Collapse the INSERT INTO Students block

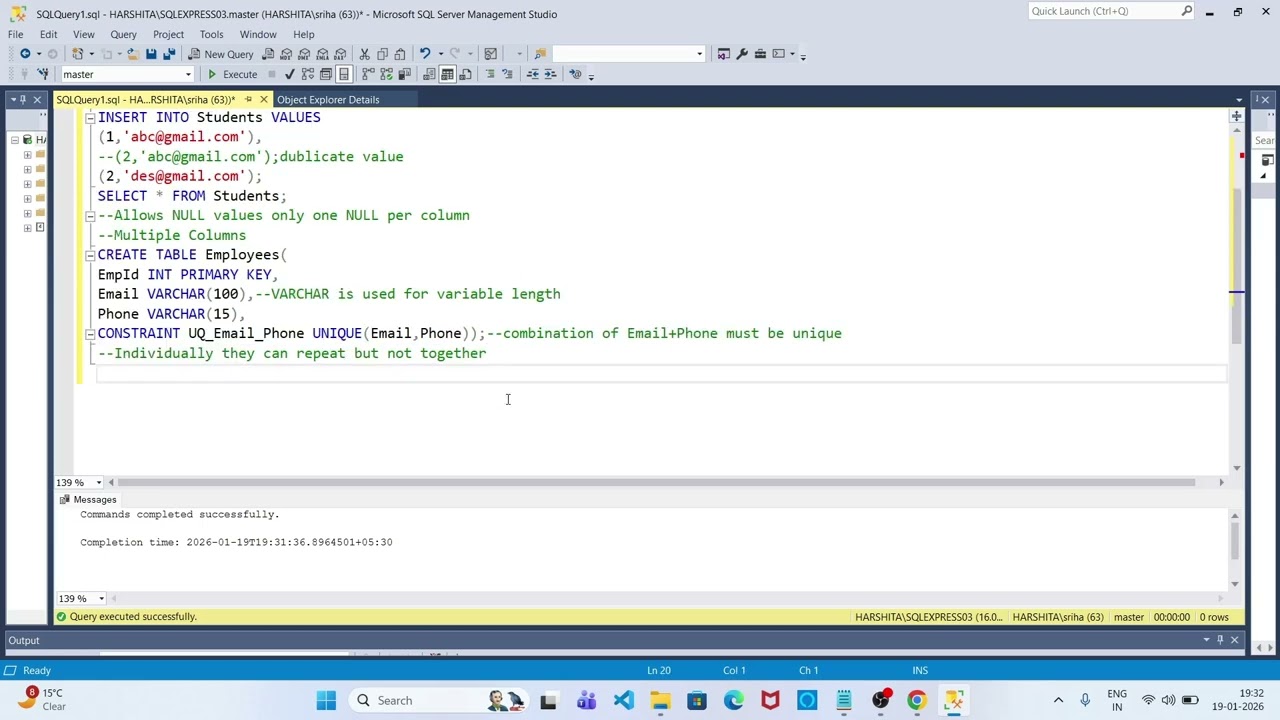click(89, 118)
